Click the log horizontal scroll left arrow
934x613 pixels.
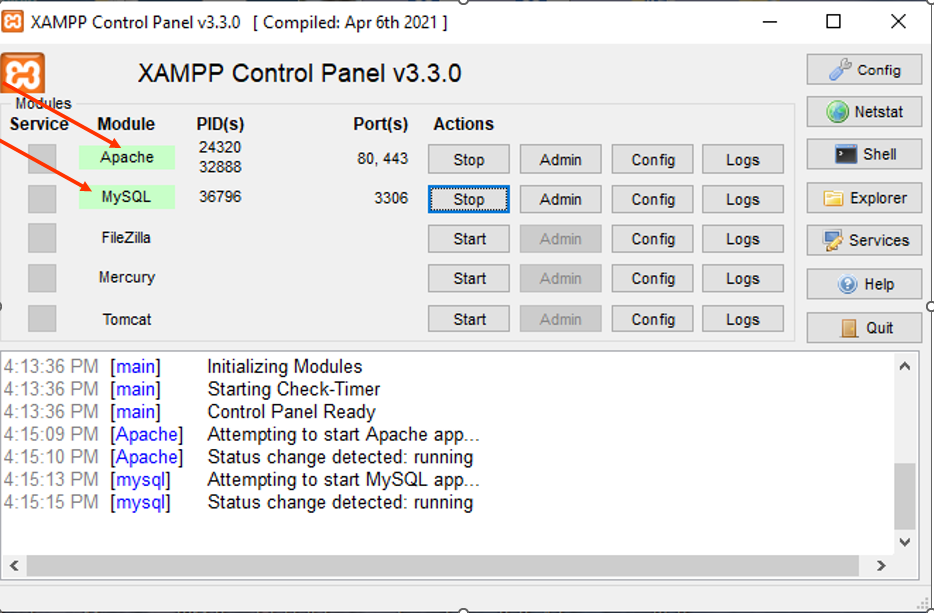coord(14,565)
